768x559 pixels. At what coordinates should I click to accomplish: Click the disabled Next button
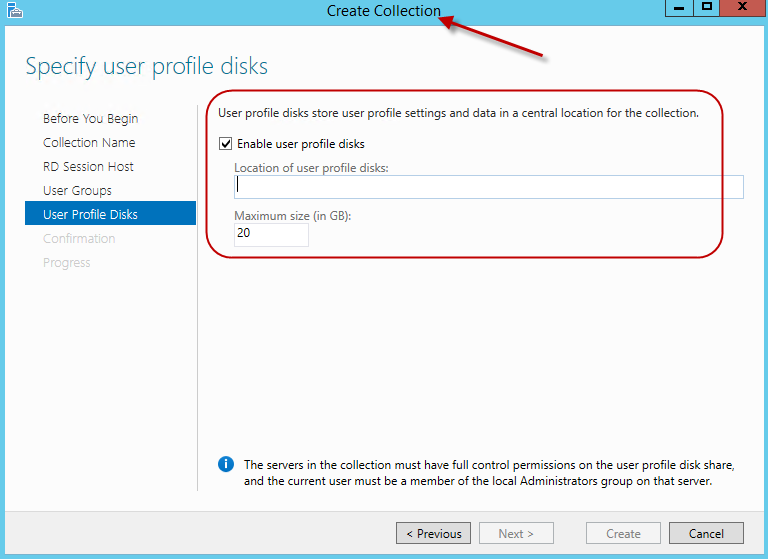516,533
